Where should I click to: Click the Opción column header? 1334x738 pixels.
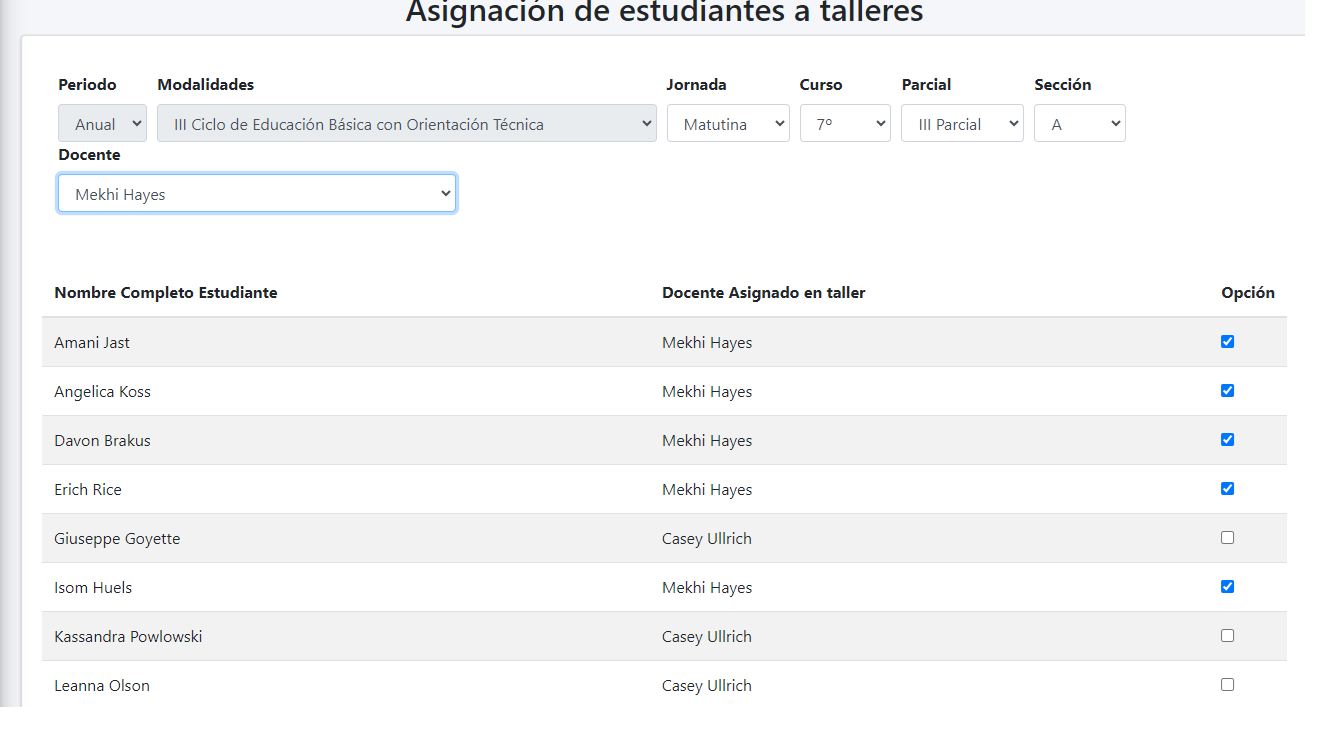pyautogui.click(x=1248, y=293)
